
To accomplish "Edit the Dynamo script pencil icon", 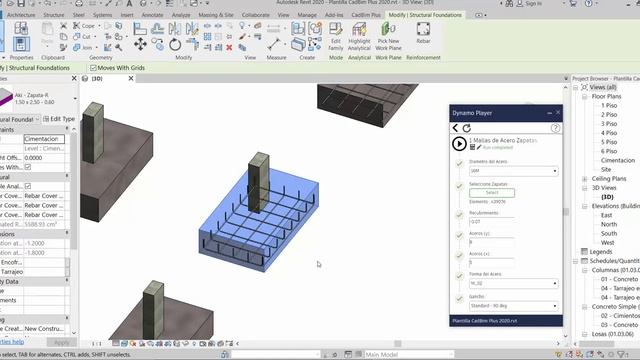I will point(479,147).
